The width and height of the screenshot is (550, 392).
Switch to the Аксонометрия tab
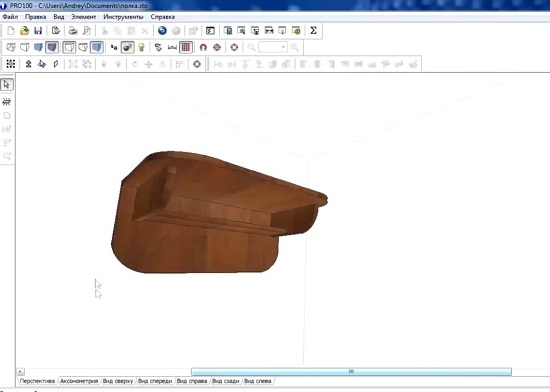(x=79, y=381)
